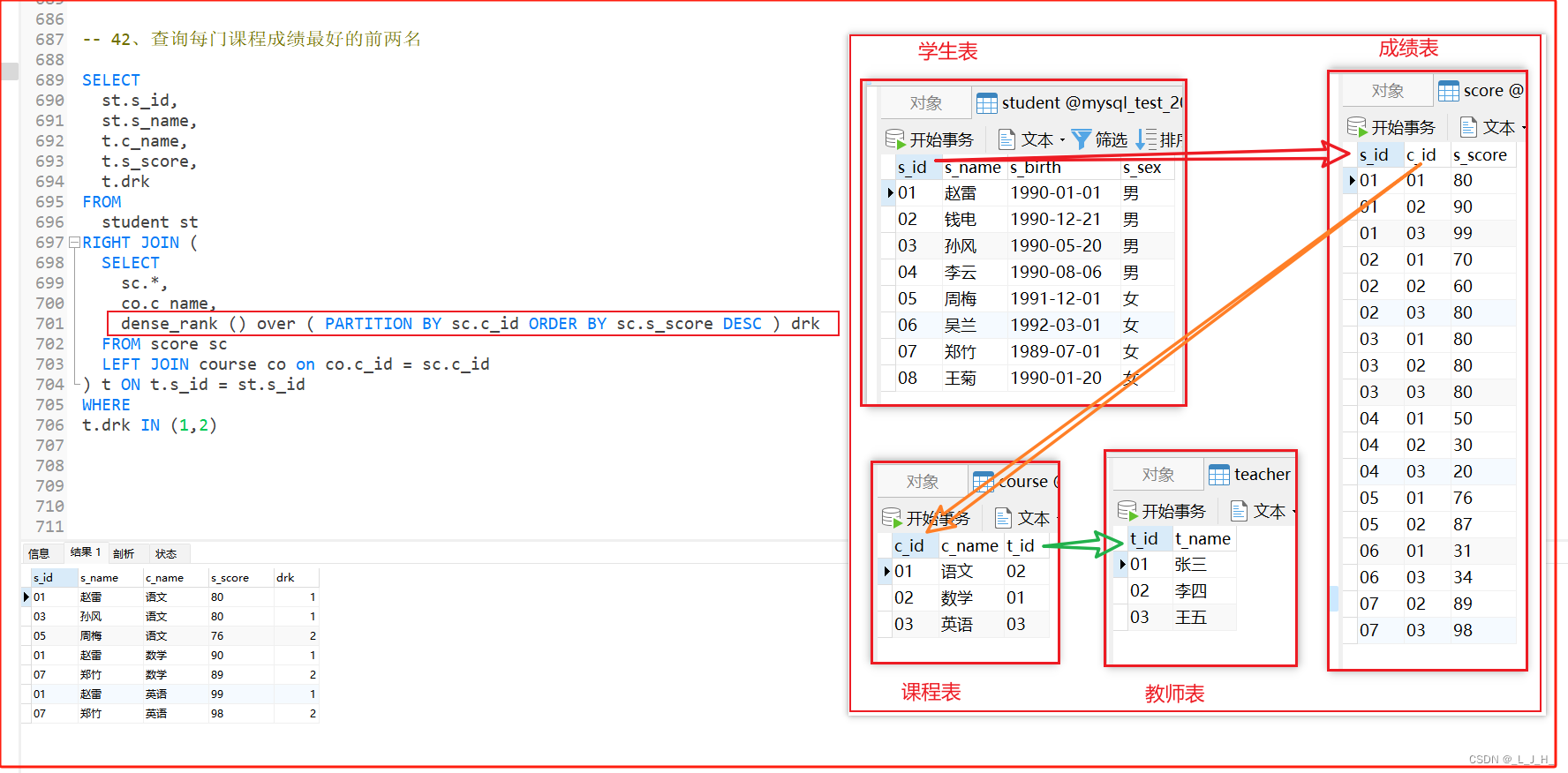Image resolution: width=1568 pixels, height=773 pixels.
Task: Click the dense_rank keyword in SQL editor
Action: coord(169,324)
